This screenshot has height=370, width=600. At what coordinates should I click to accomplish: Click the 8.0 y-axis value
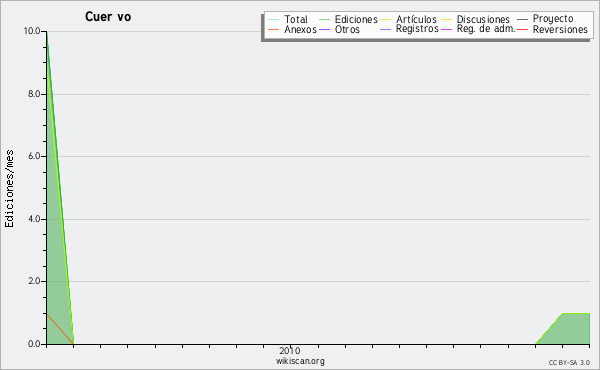coord(34,94)
